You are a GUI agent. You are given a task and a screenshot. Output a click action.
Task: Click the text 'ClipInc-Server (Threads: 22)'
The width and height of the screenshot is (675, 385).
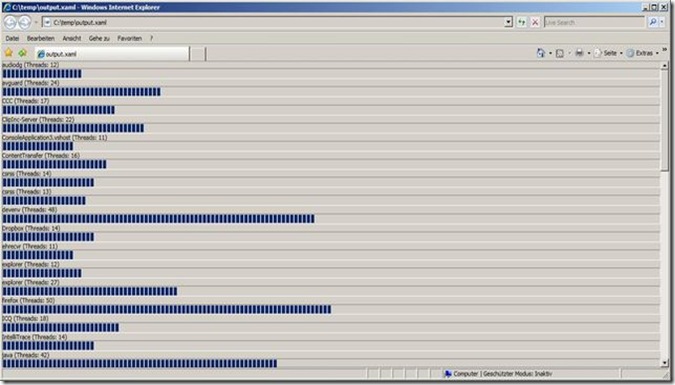(38, 119)
